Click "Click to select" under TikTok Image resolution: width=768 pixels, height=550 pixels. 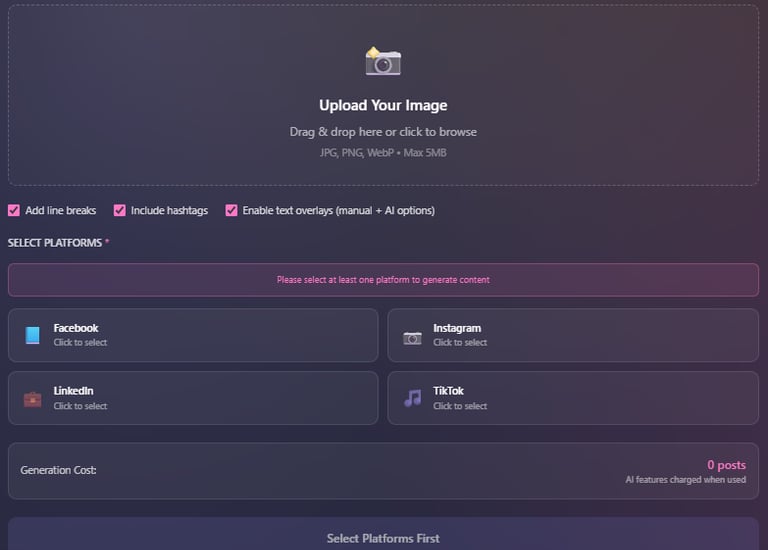460,406
